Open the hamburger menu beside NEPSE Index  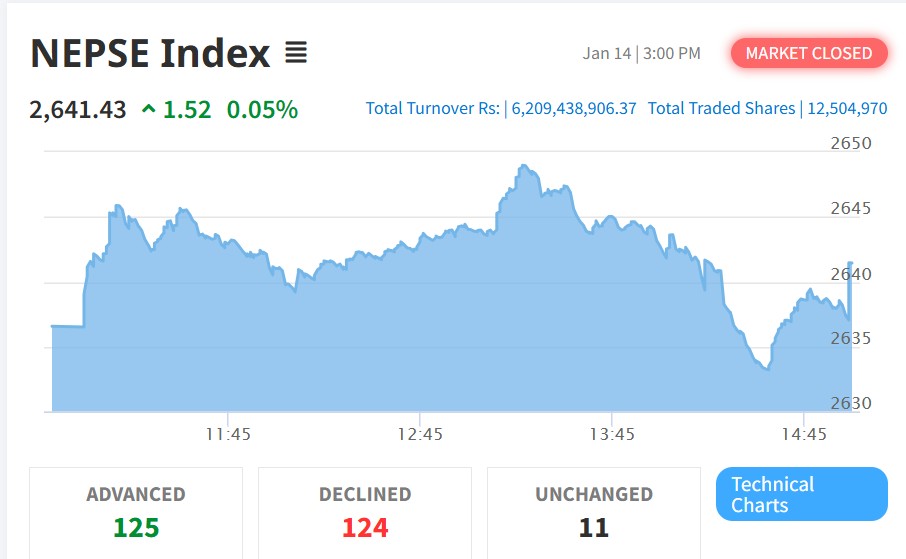click(x=295, y=52)
